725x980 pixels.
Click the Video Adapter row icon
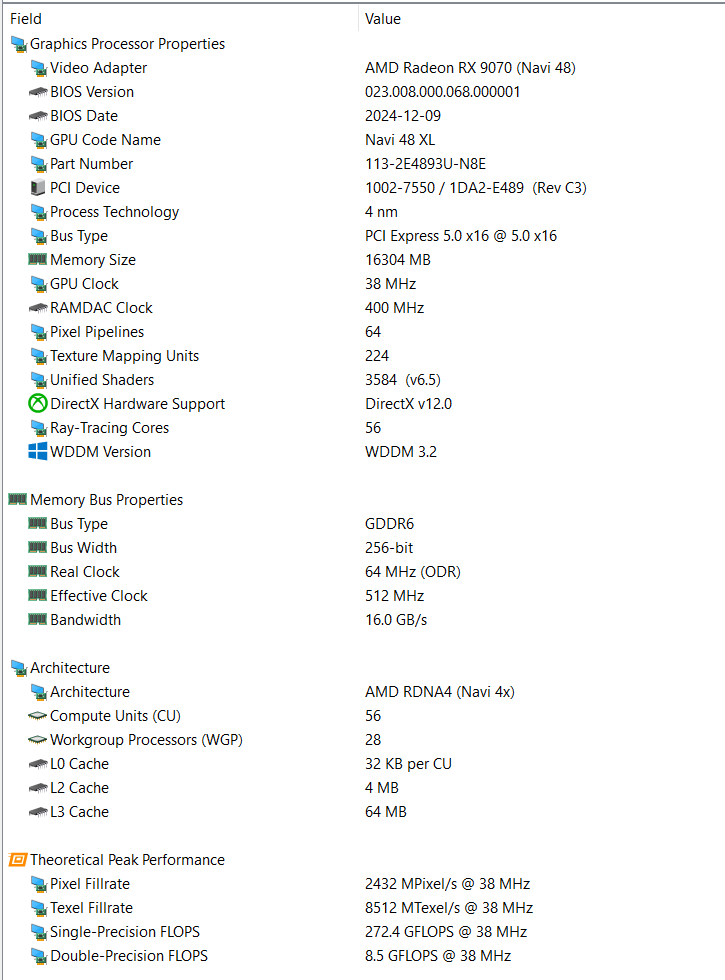[38, 68]
